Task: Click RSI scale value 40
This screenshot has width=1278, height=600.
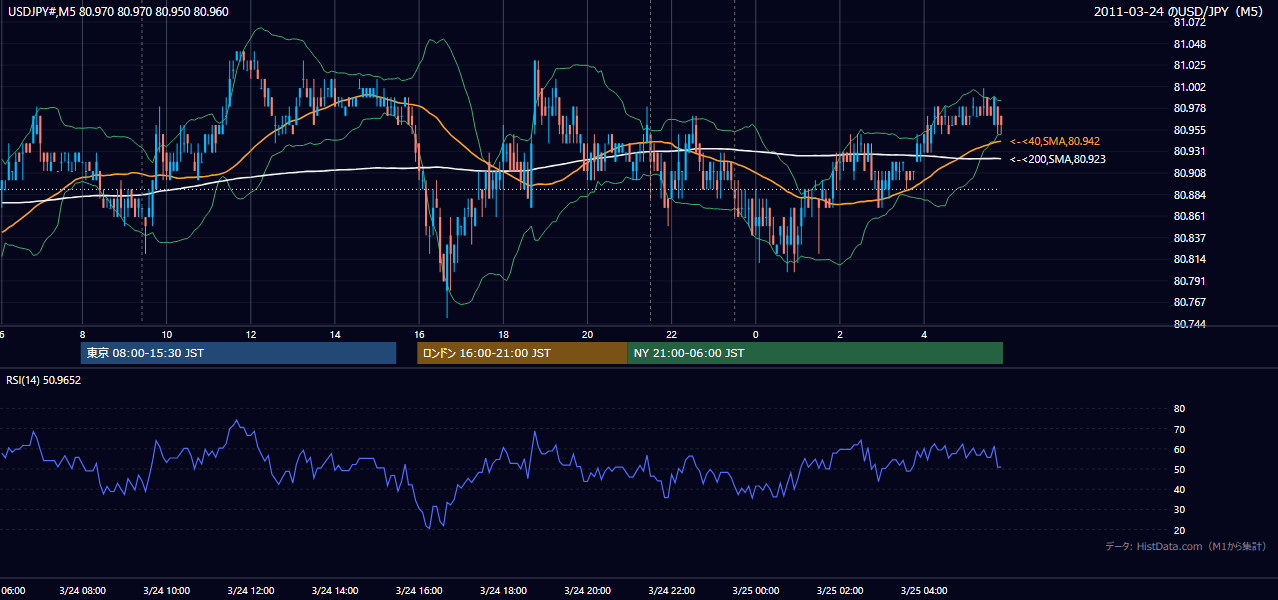Action: [1179, 489]
